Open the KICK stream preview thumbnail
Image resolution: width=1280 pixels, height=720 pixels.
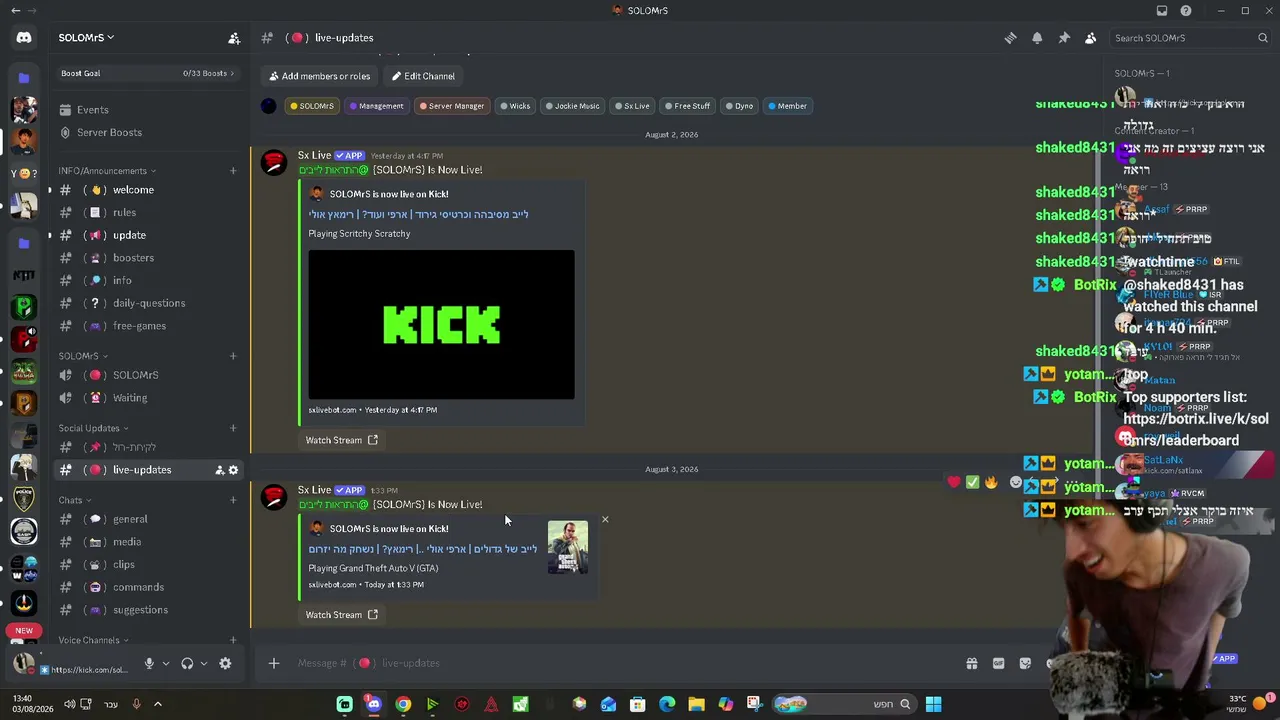pyautogui.click(x=441, y=324)
